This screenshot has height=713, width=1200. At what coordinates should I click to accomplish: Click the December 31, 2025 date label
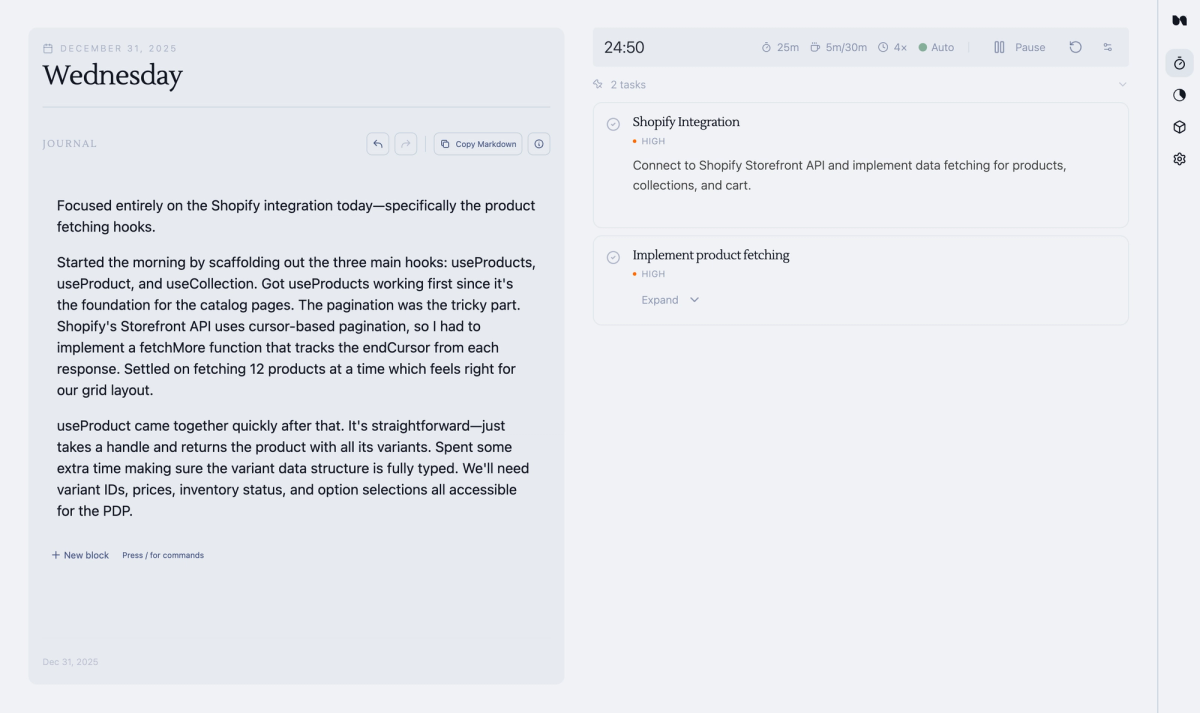[110, 48]
